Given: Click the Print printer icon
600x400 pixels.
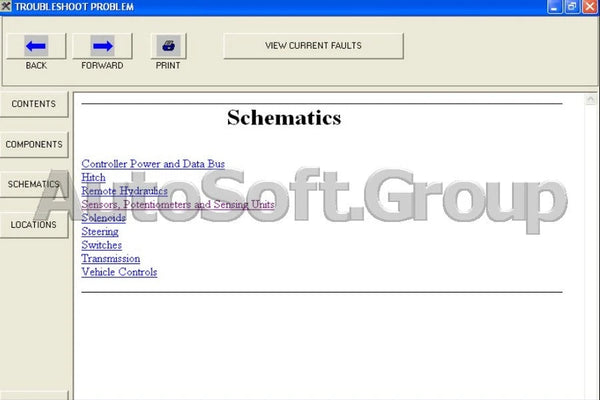Looking at the screenshot, I should click(x=168, y=46).
